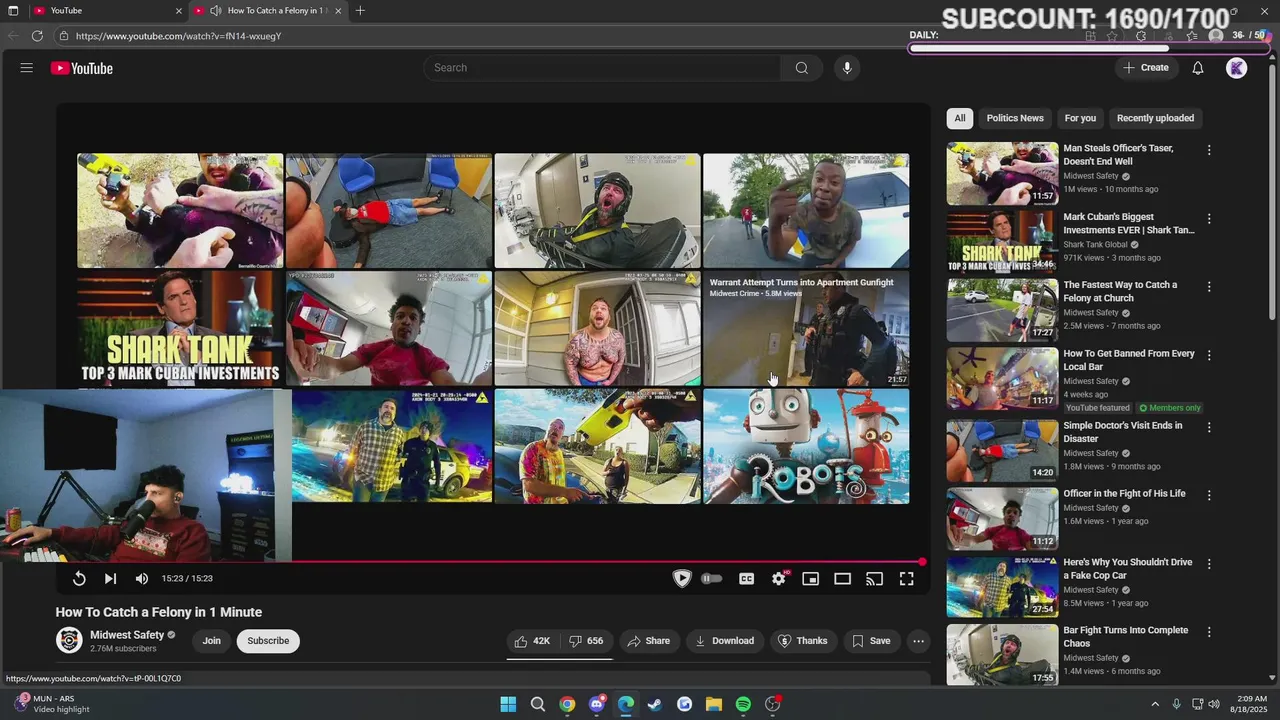1280x720 pixels.
Task: Click the Share button
Action: point(648,641)
